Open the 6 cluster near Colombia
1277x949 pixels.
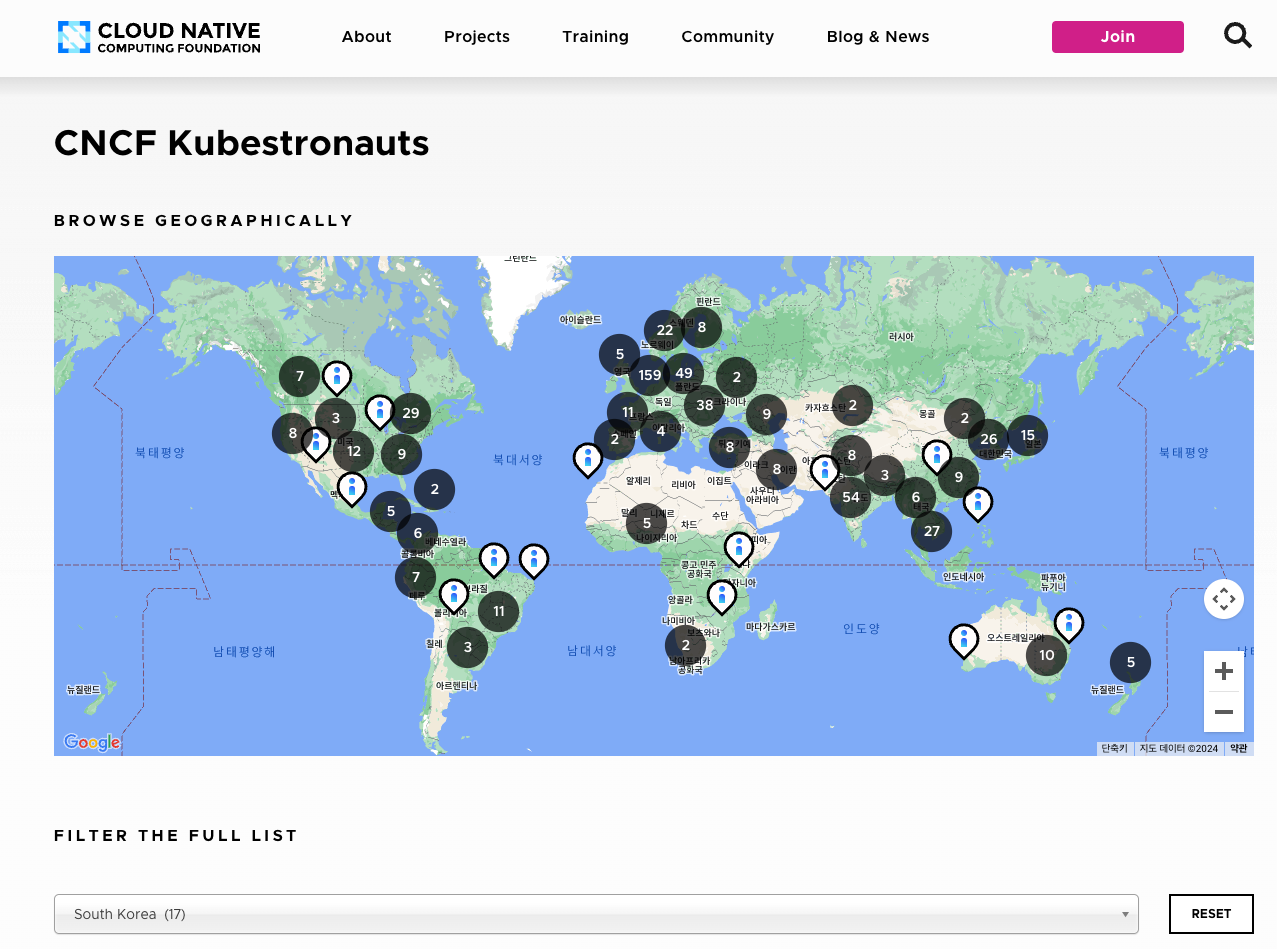tap(418, 533)
